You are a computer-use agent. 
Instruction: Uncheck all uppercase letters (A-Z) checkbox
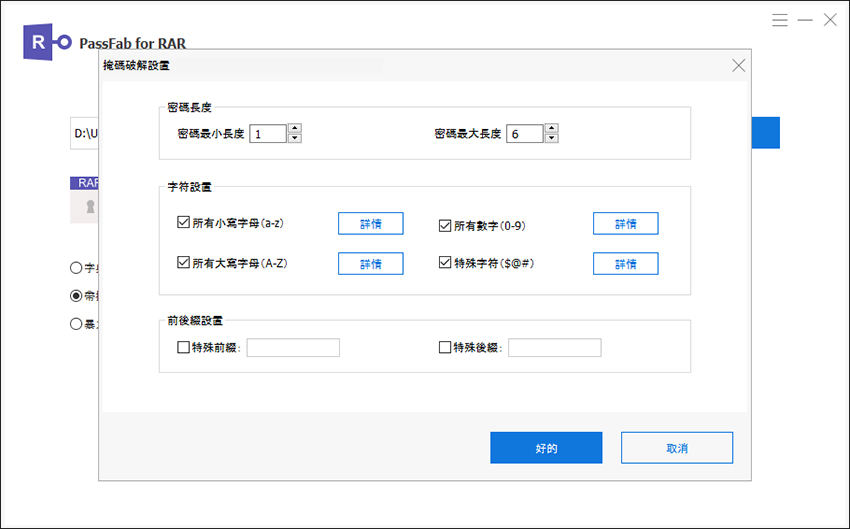(x=183, y=262)
